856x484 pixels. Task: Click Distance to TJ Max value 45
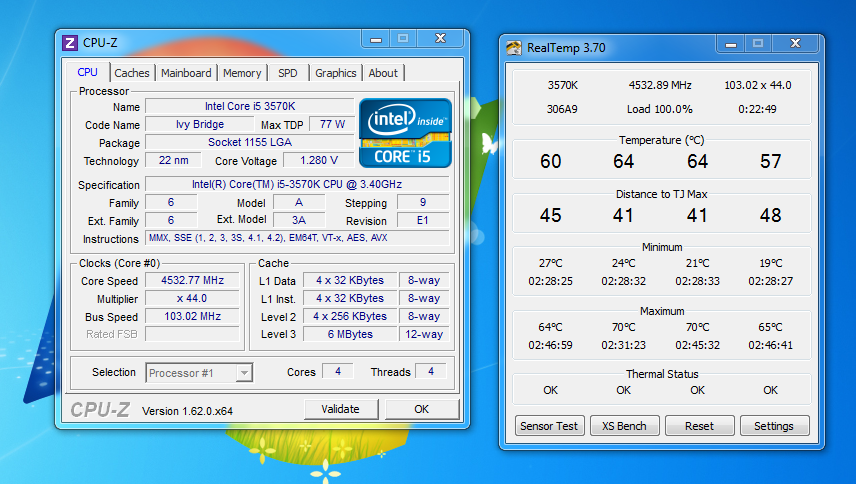click(550, 216)
